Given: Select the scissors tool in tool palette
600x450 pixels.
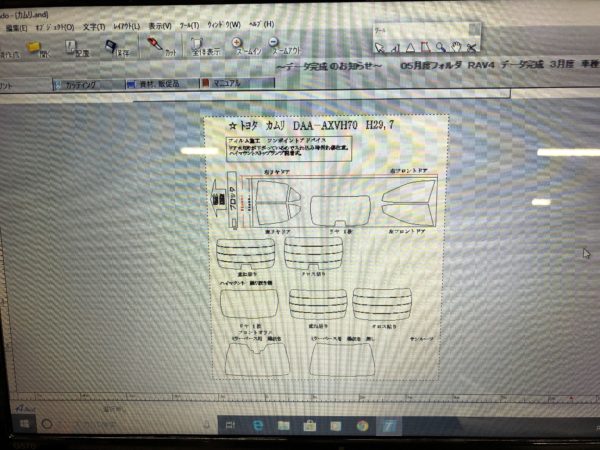Looking at the screenshot, I should (472, 47).
